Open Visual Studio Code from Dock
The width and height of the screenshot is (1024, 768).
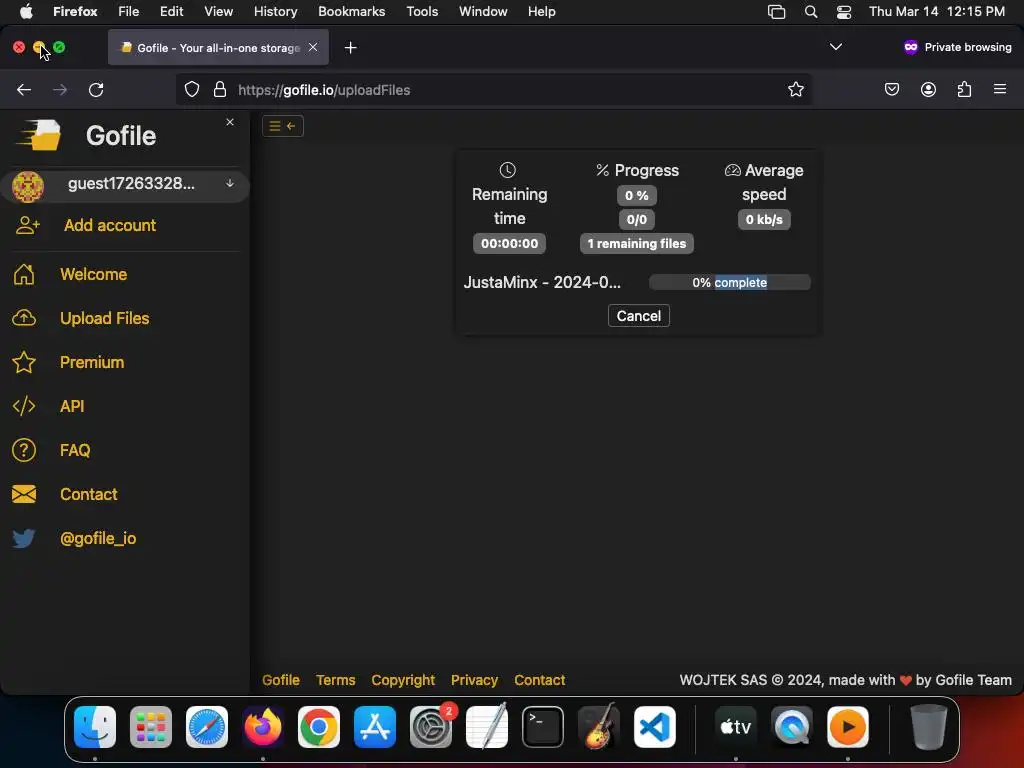pyautogui.click(x=654, y=727)
